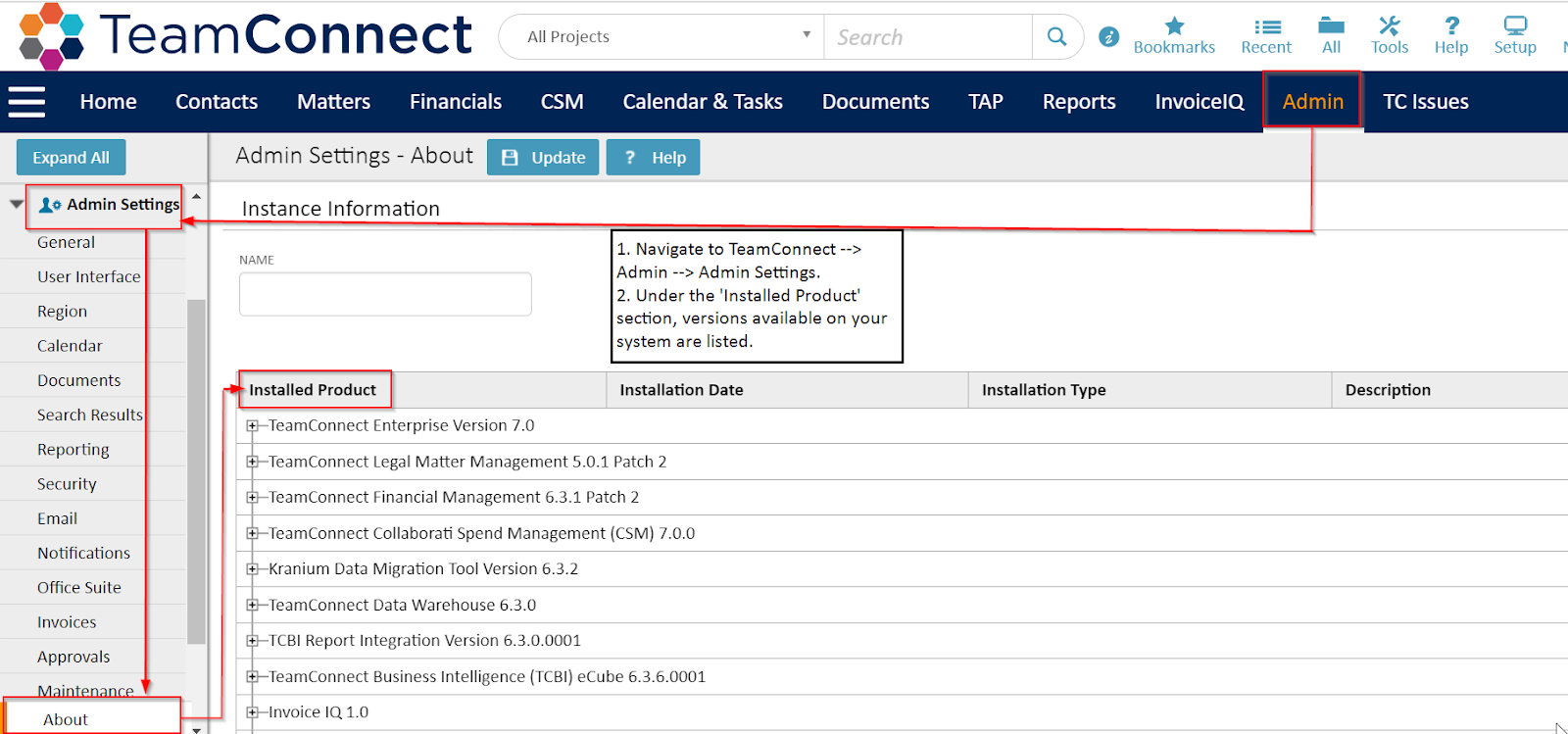Click the TeamConnect hexagon logo
Screen dimensions: 1568x734
(52, 36)
